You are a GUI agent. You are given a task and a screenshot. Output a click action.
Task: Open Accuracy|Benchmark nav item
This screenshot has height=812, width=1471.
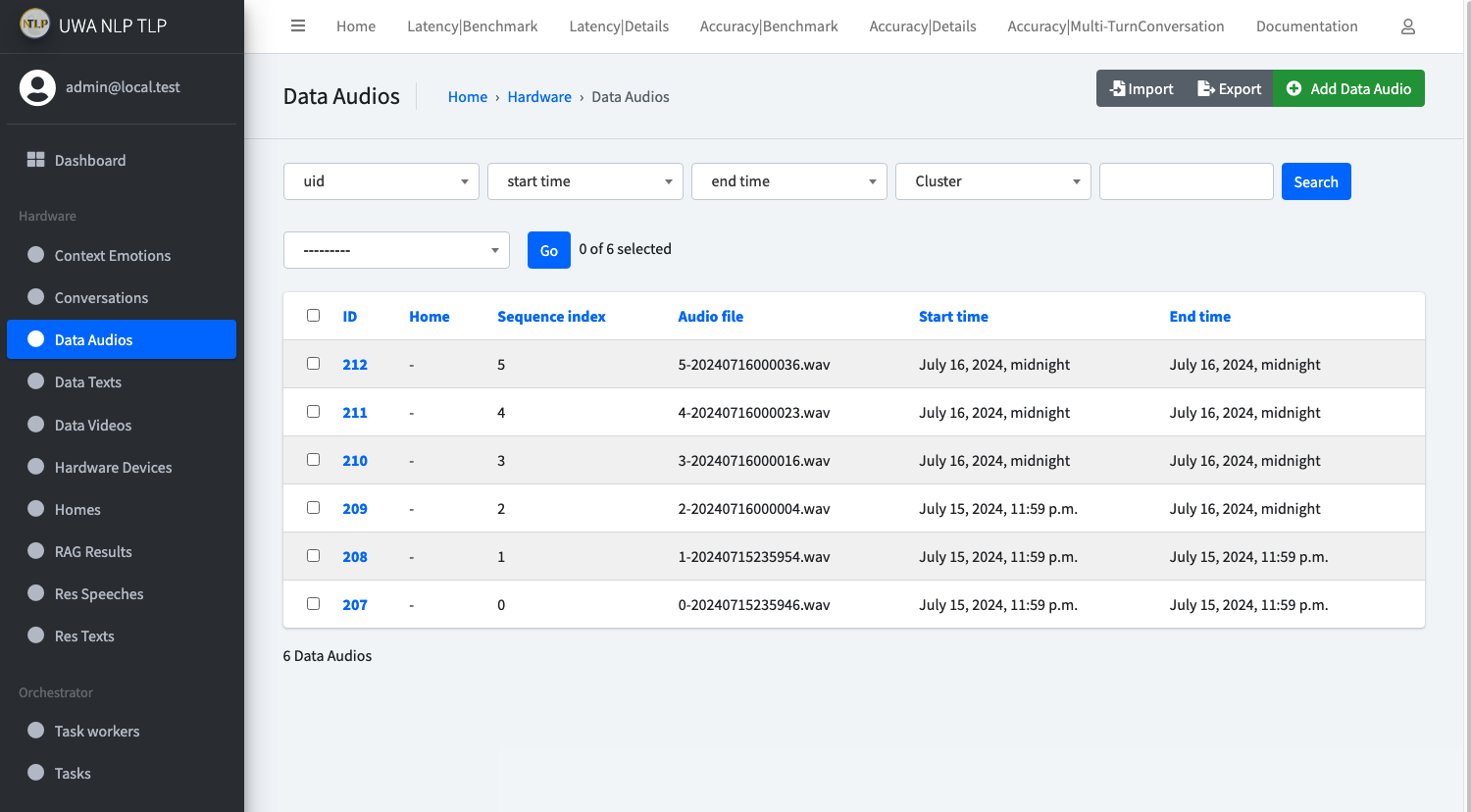(x=769, y=26)
